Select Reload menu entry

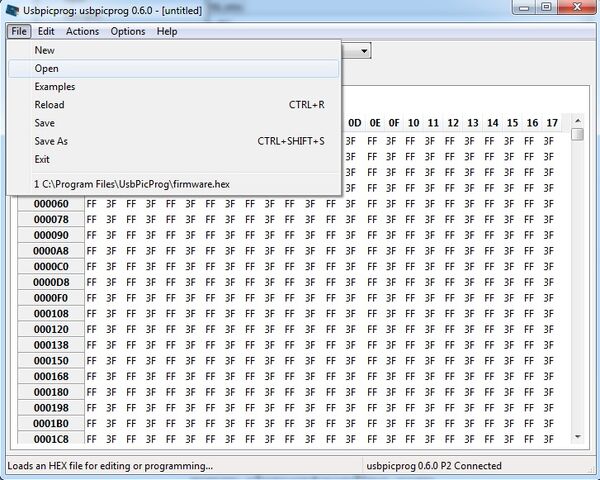click(173, 105)
